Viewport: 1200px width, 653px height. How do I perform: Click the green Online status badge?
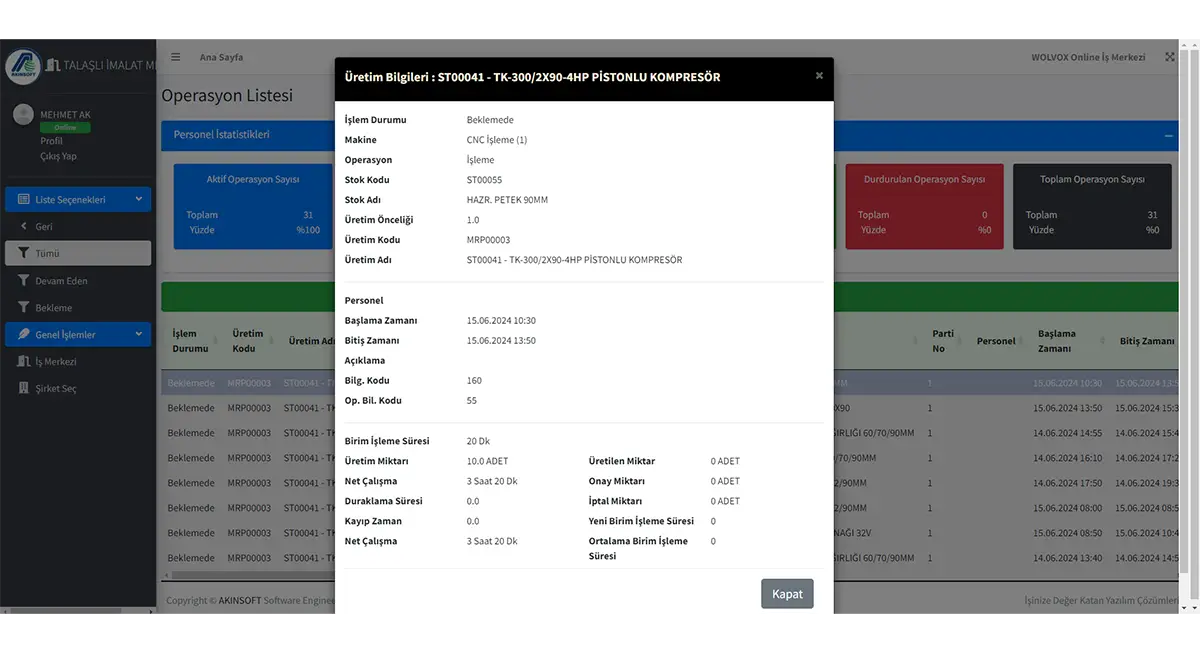point(65,128)
